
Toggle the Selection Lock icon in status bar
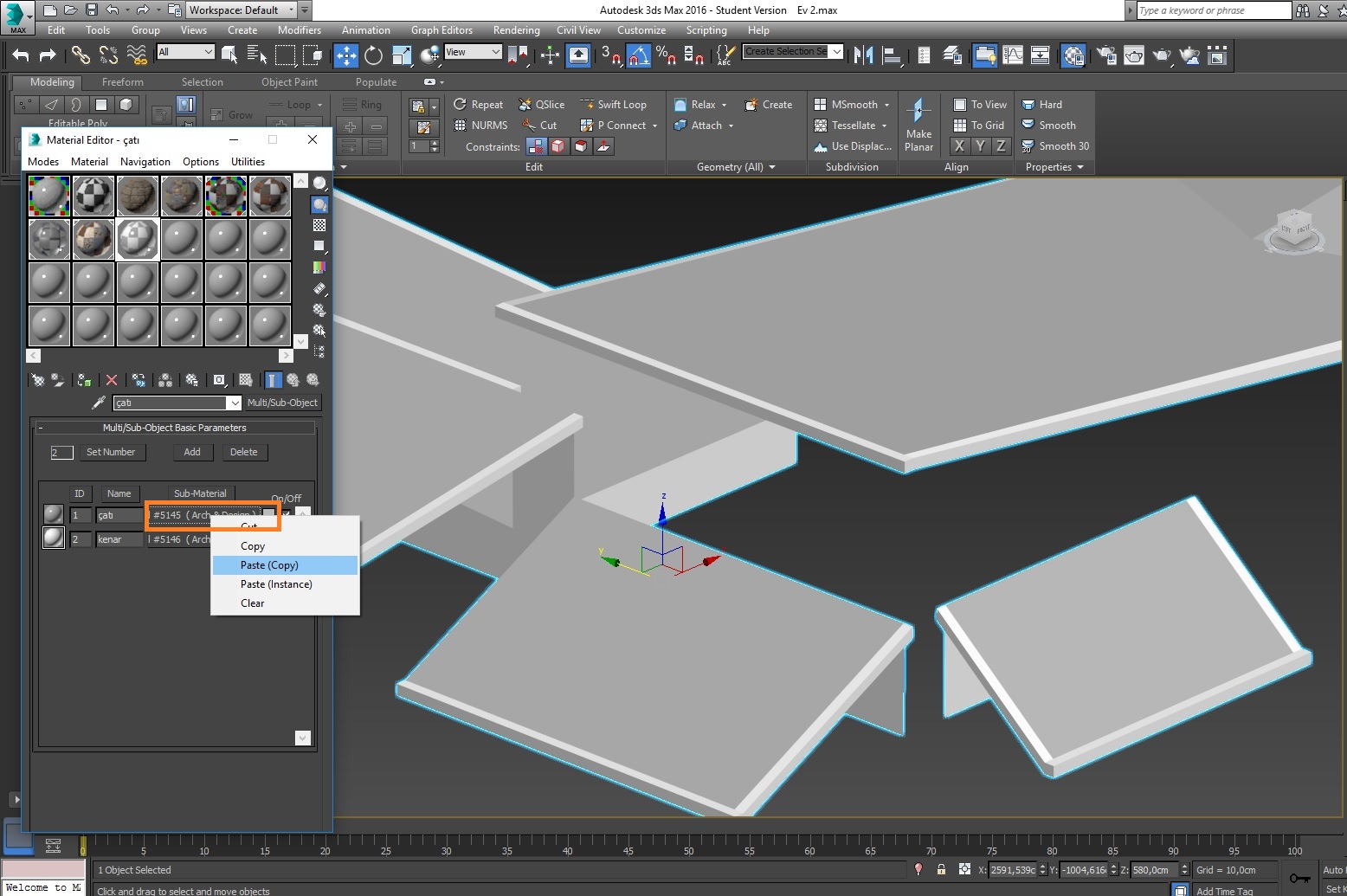pos(941,869)
